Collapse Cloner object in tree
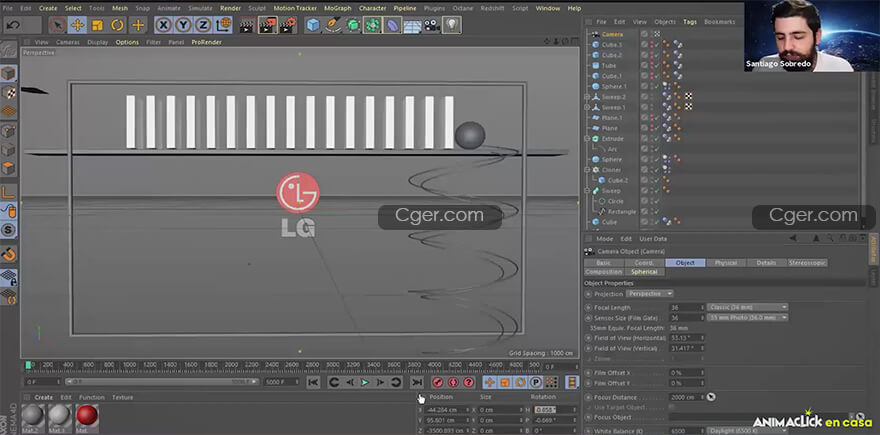The width and height of the screenshot is (880, 435). [x=588, y=170]
